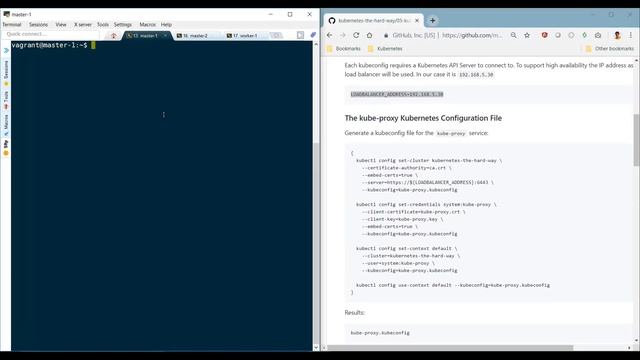Viewport: 640px width, 360px height.
Task: Open the Chrome profile avatar
Action: click(x=617, y=36)
